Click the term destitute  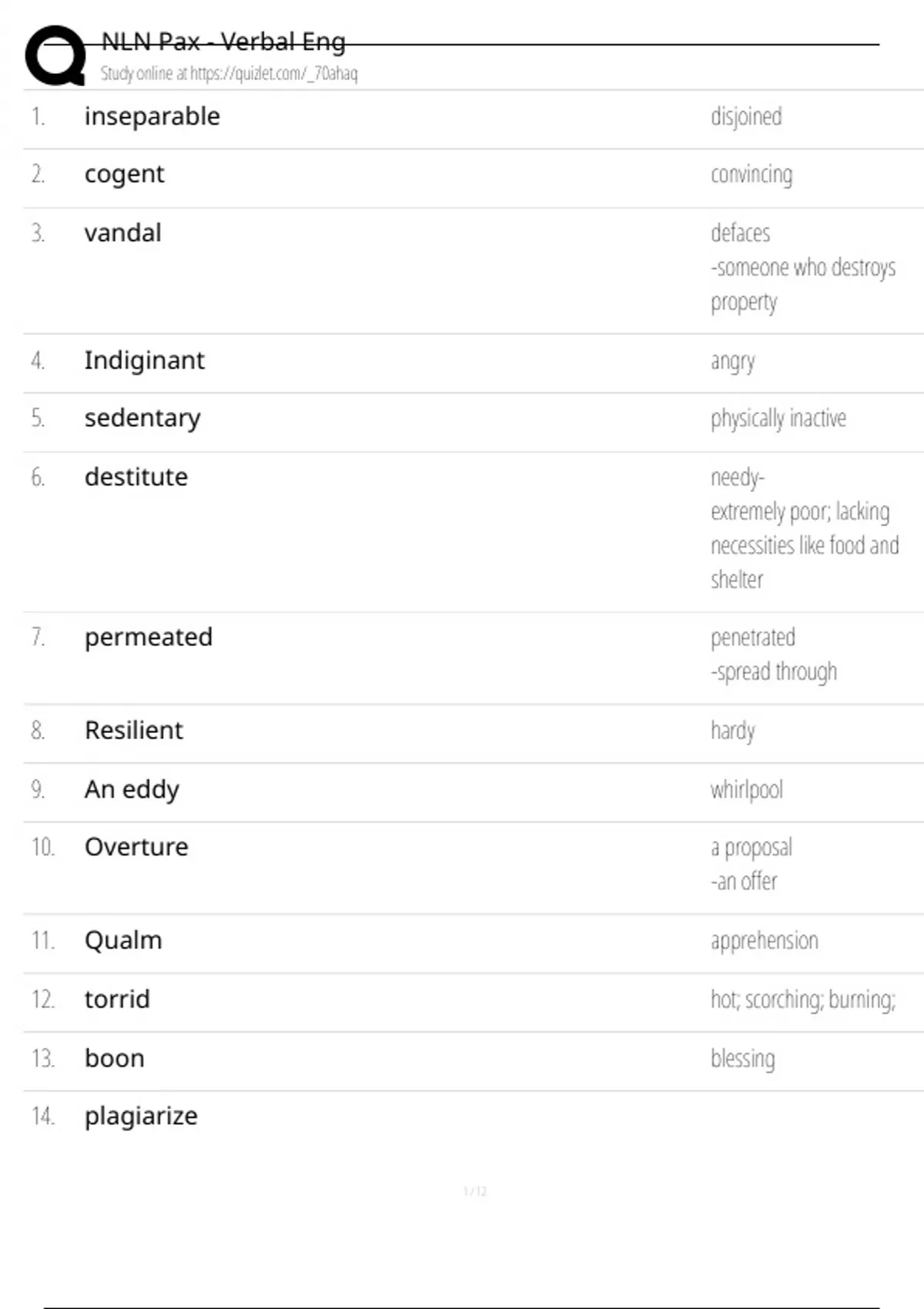click(136, 477)
